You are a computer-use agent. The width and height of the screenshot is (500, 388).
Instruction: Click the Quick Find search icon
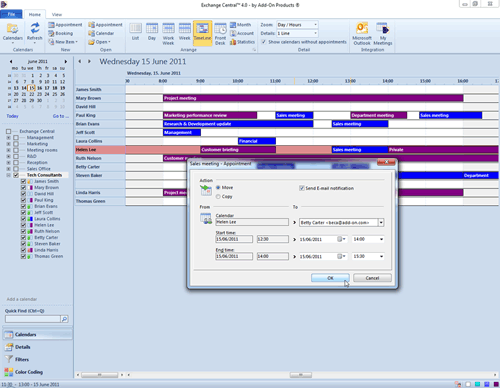tap(64, 319)
